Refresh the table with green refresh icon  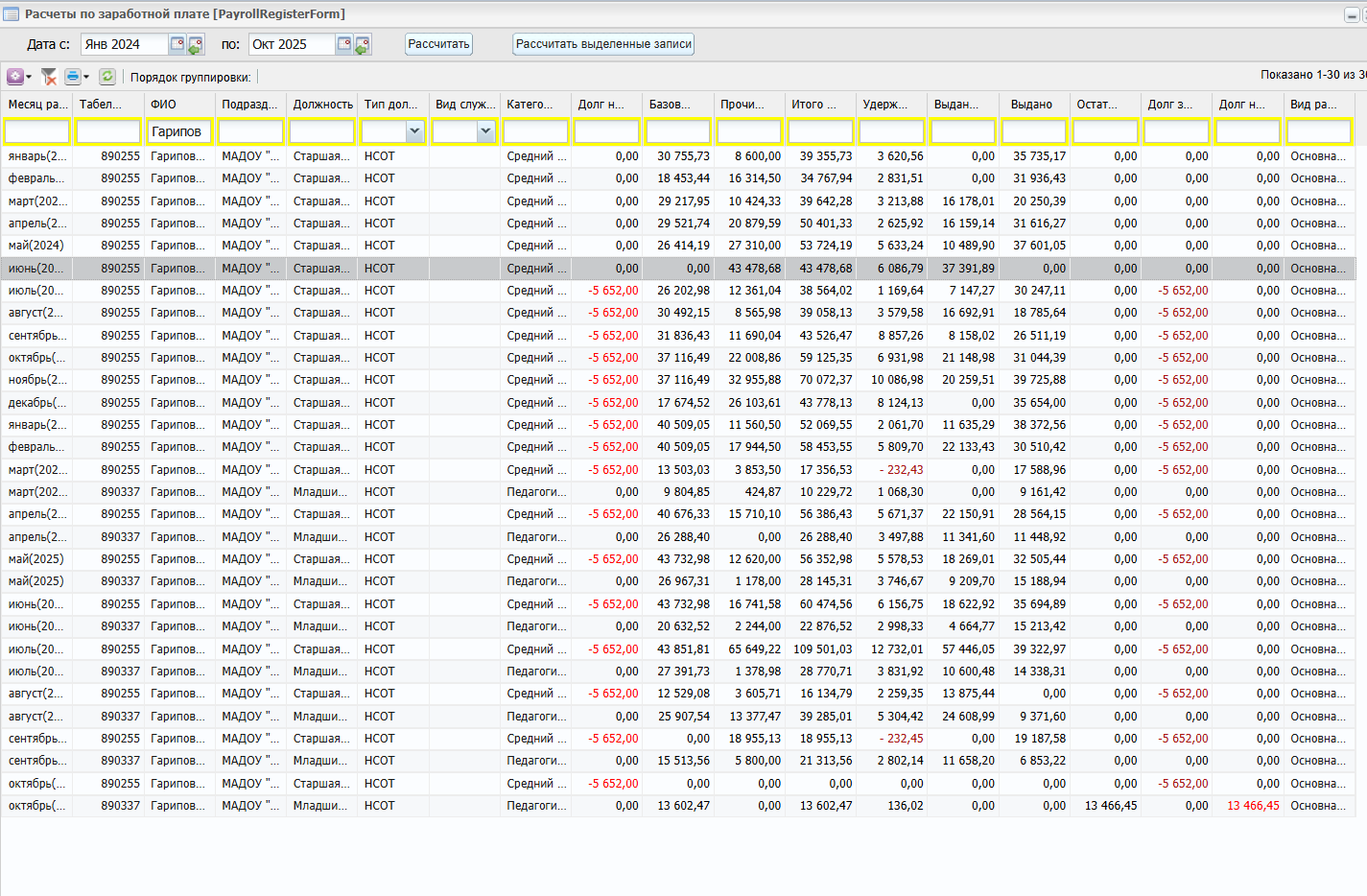click(x=107, y=77)
